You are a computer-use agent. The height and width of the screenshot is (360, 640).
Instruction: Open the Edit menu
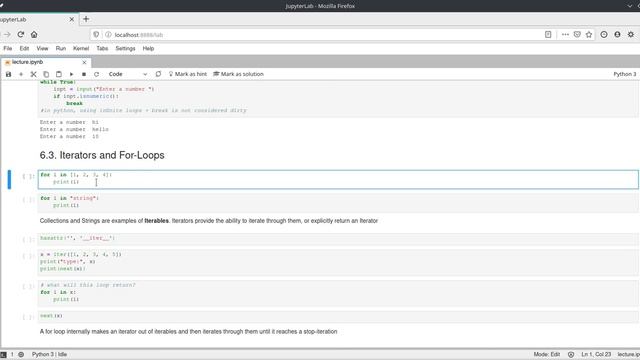(x=24, y=48)
